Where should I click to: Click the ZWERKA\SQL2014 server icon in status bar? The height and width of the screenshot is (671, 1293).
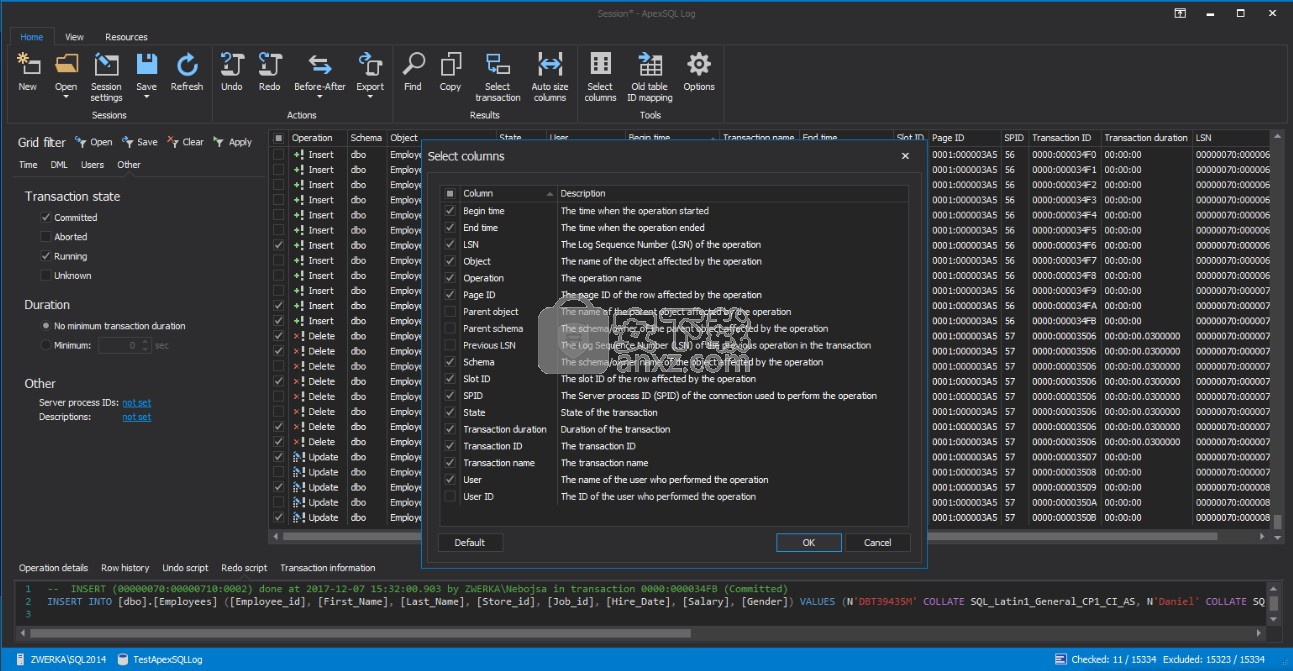(x=20, y=659)
